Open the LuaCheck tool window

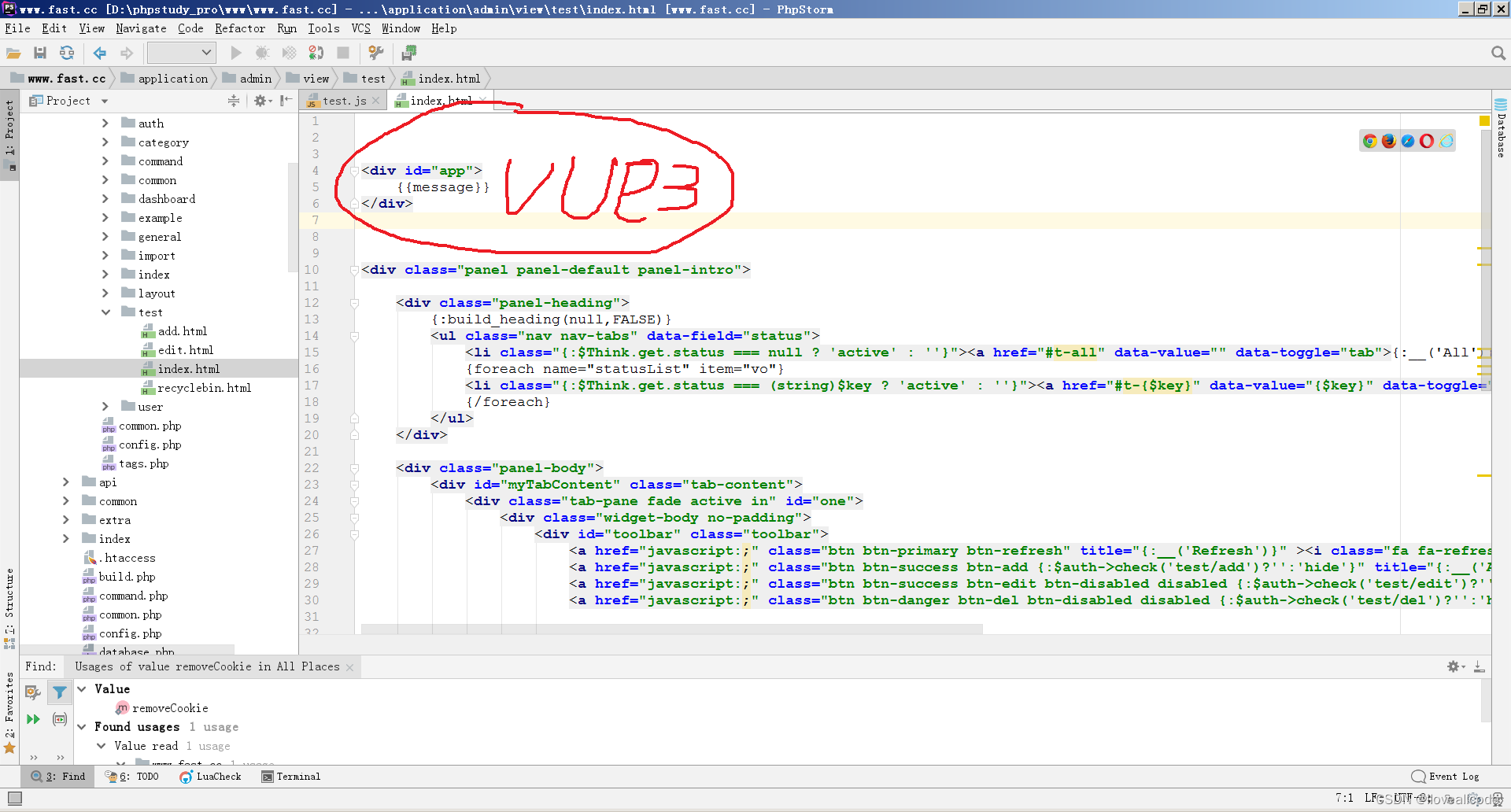pyautogui.click(x=210, y=777)
